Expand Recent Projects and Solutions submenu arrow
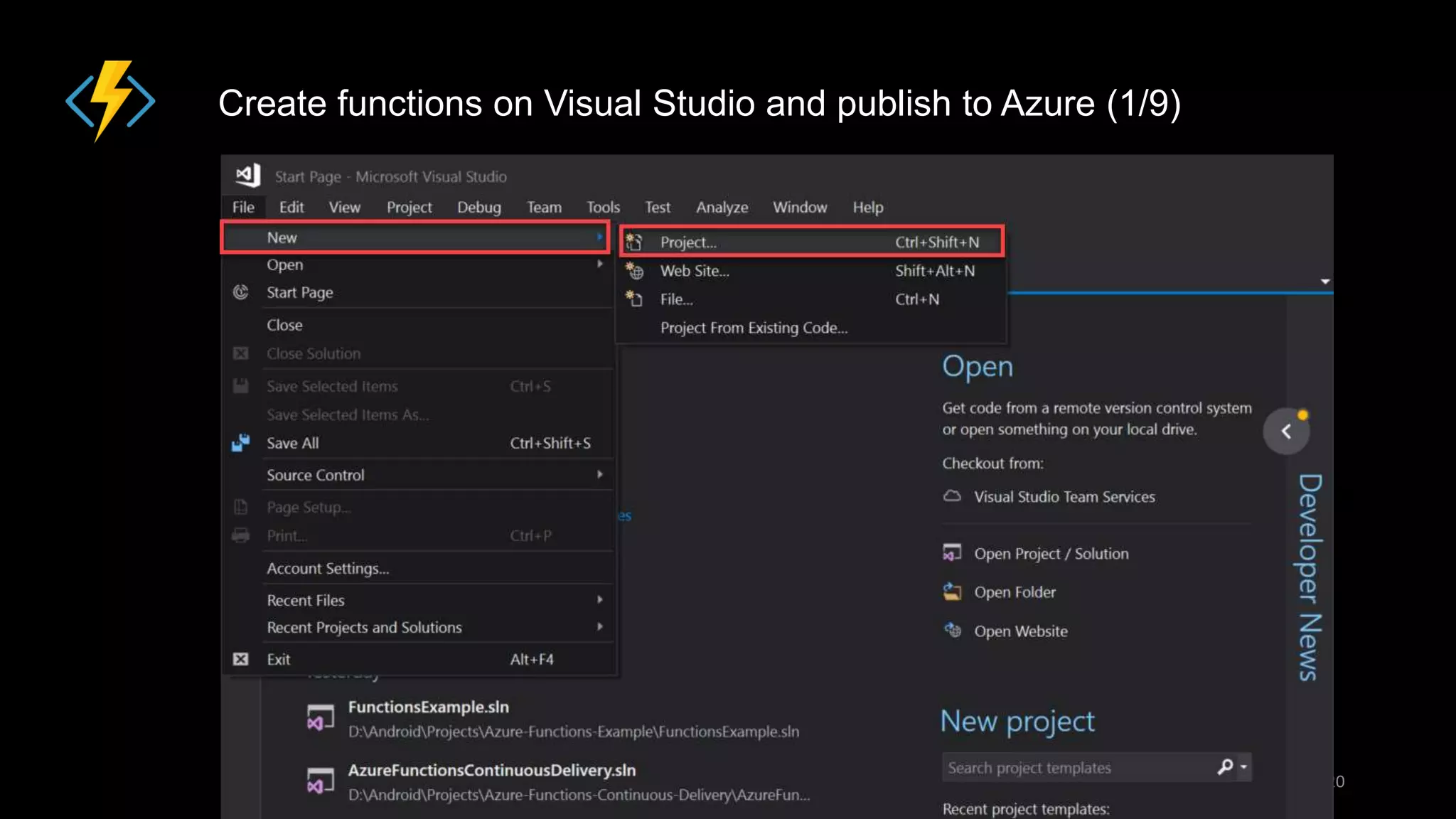 (600, 626)
